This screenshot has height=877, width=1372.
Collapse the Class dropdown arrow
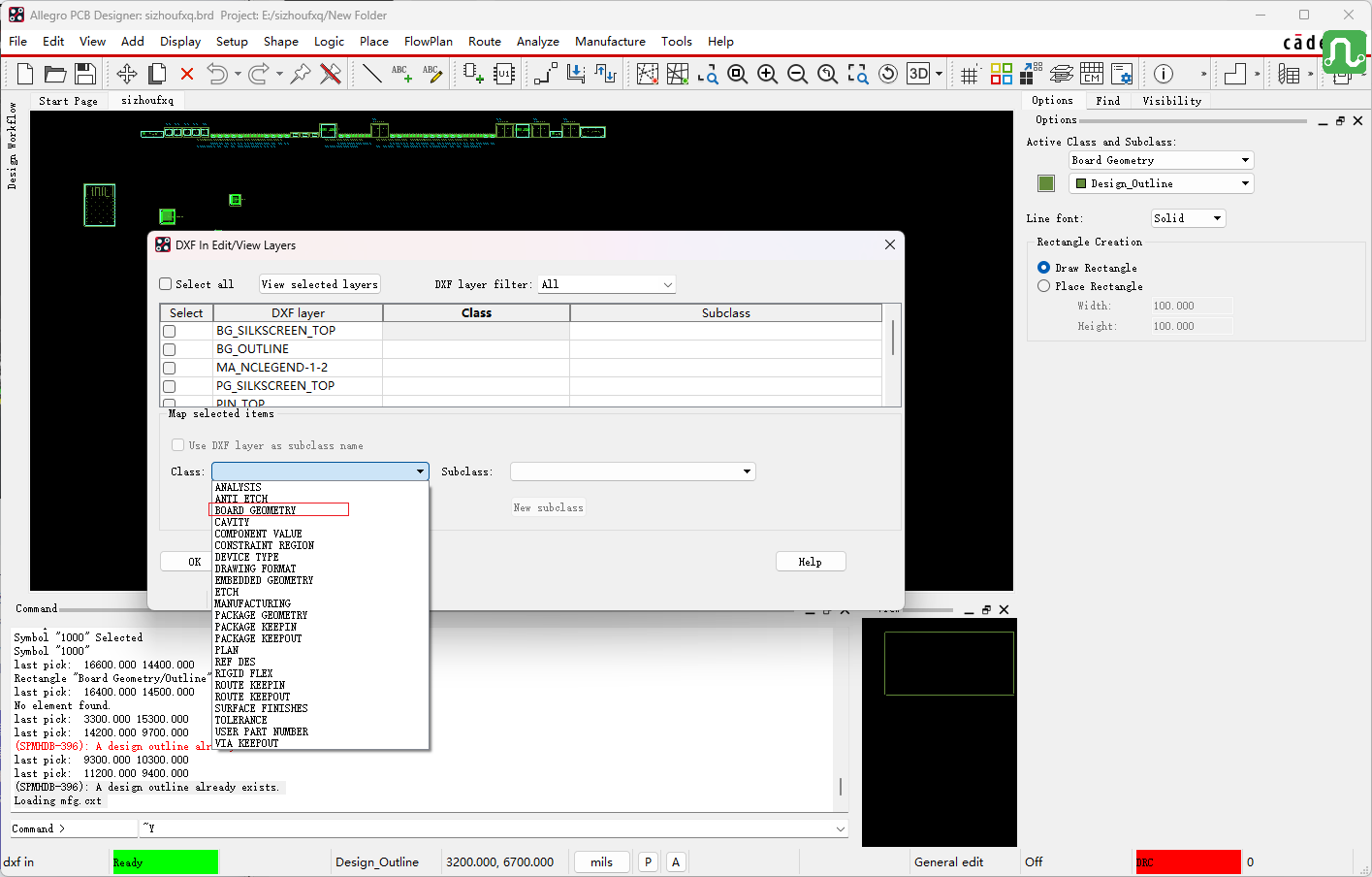coord(420,471)
